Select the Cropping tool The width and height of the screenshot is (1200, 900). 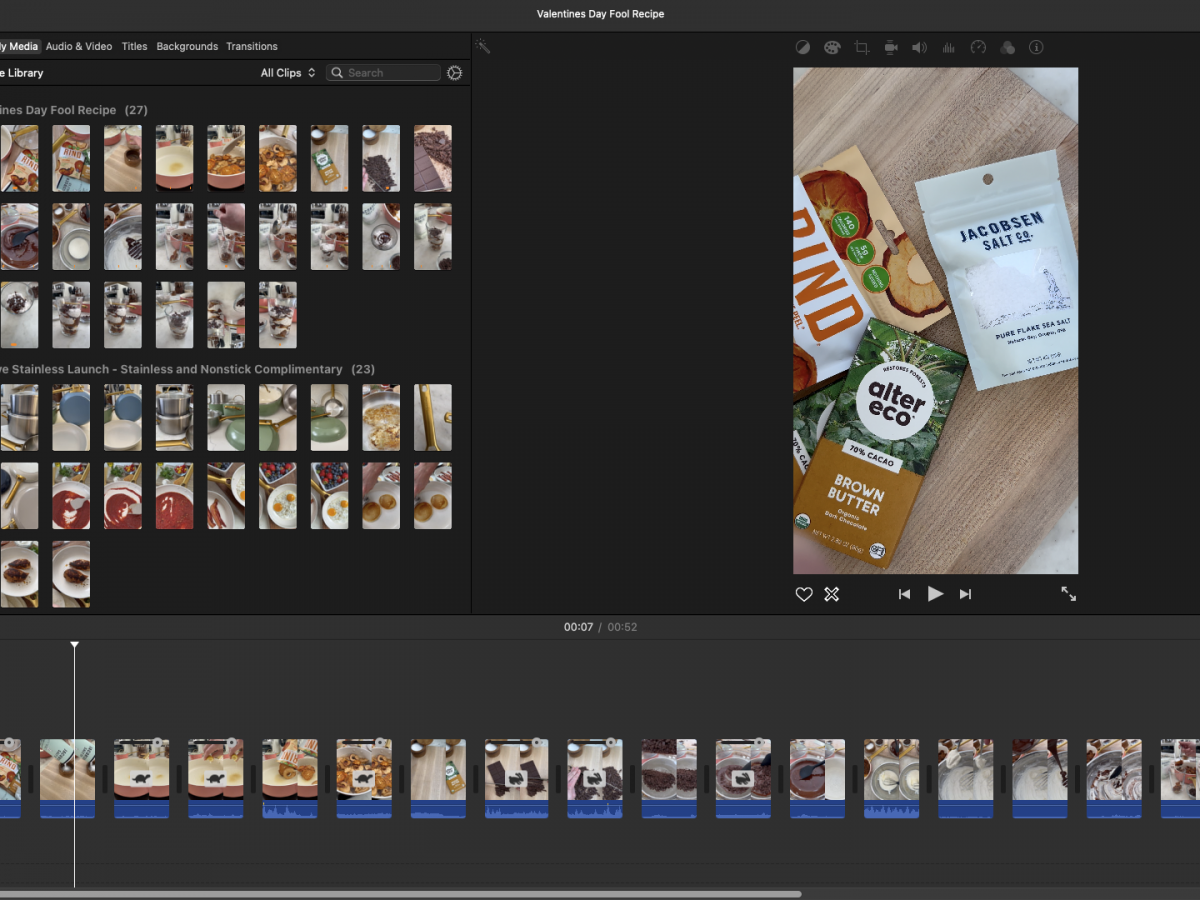click(x=861, y=48)
